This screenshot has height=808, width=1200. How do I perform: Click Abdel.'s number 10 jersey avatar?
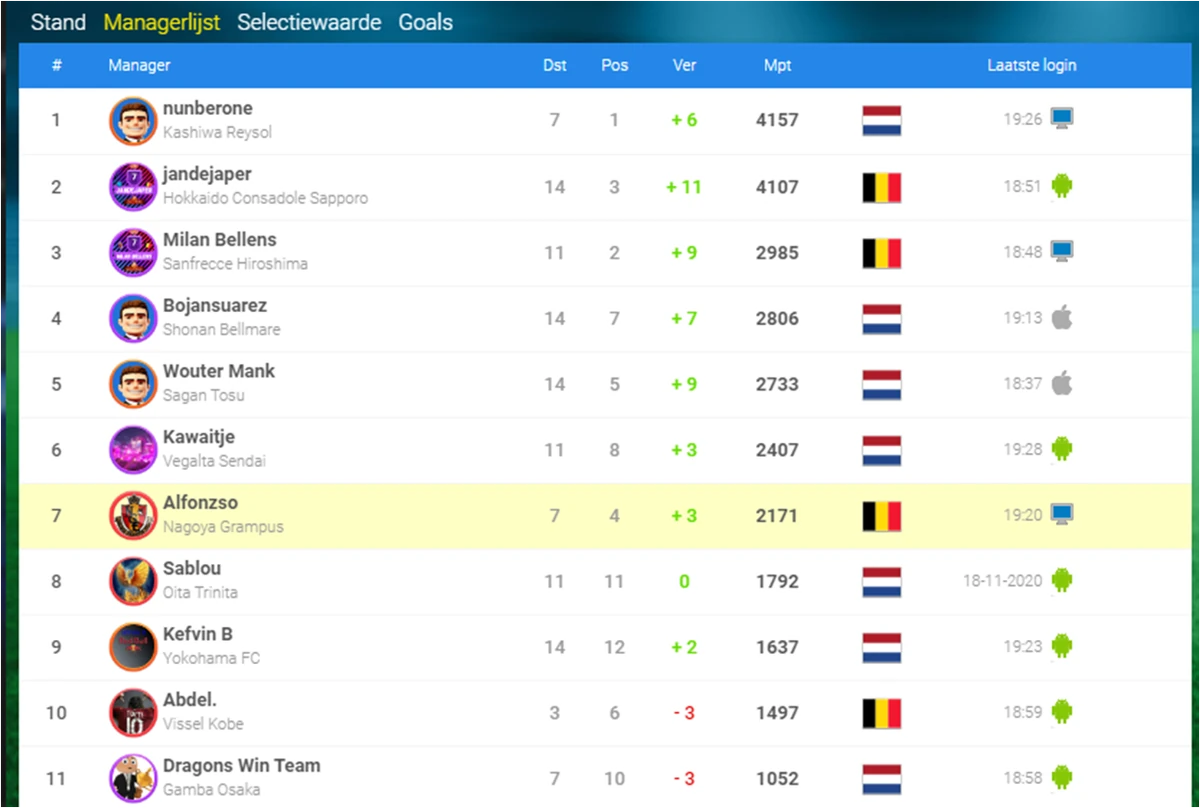132,712
